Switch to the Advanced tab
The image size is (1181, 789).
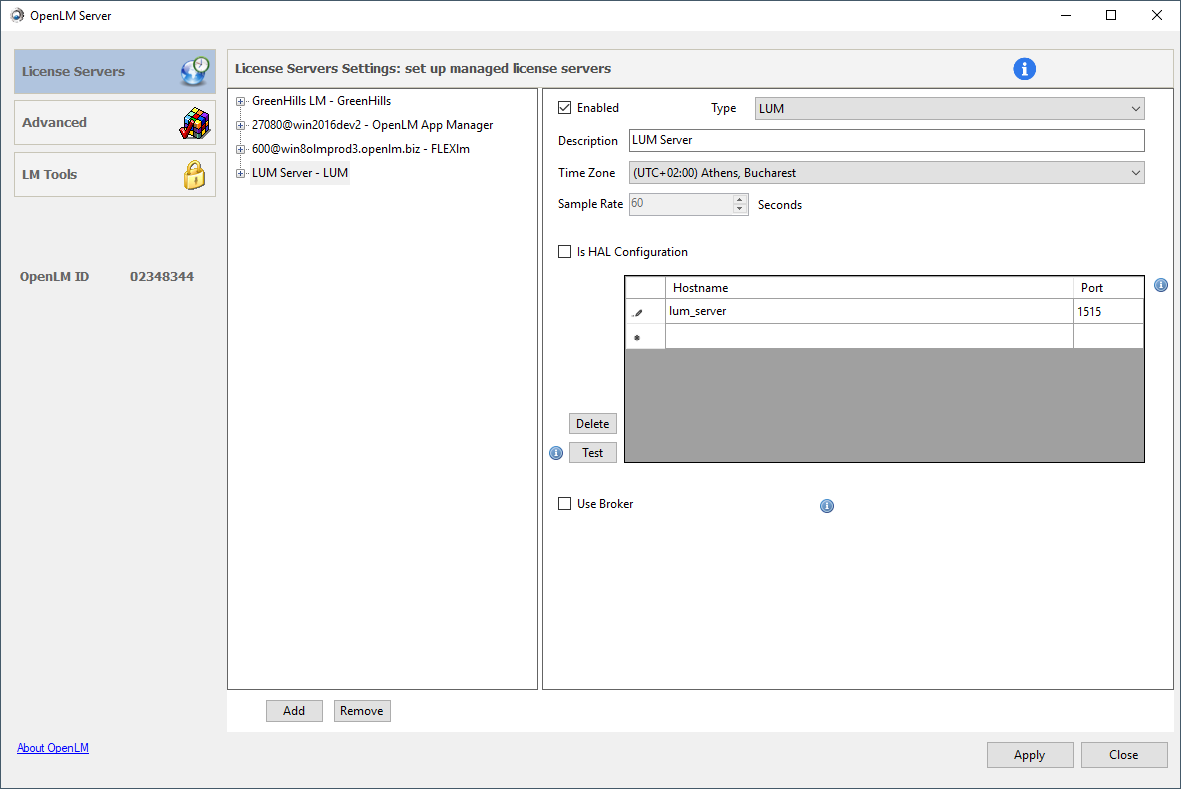(114, 123)
